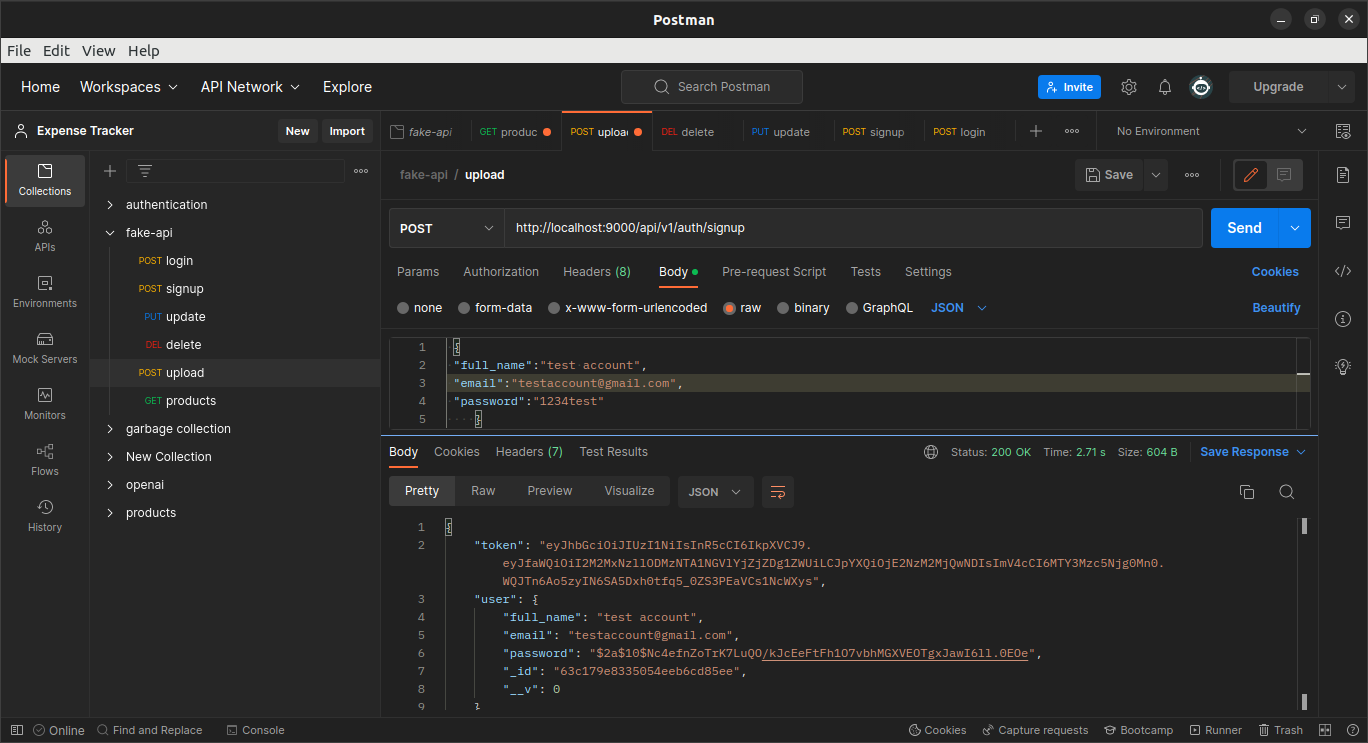Open the raw JSON format dropdown
The width and height of the screenshot is (1368, 743).
pos(959,308)
